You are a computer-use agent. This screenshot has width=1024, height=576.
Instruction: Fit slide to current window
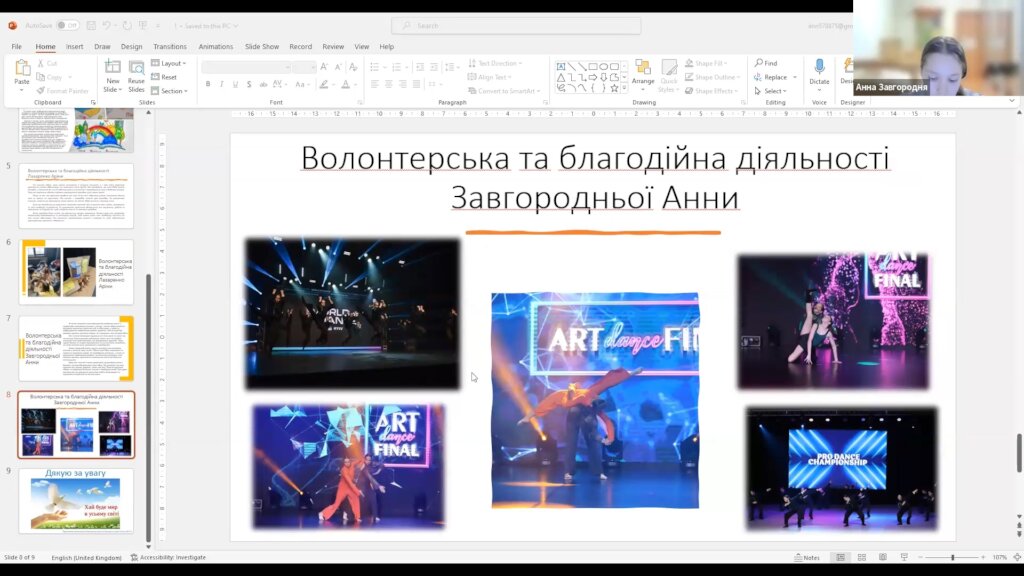pos(1017,557)
